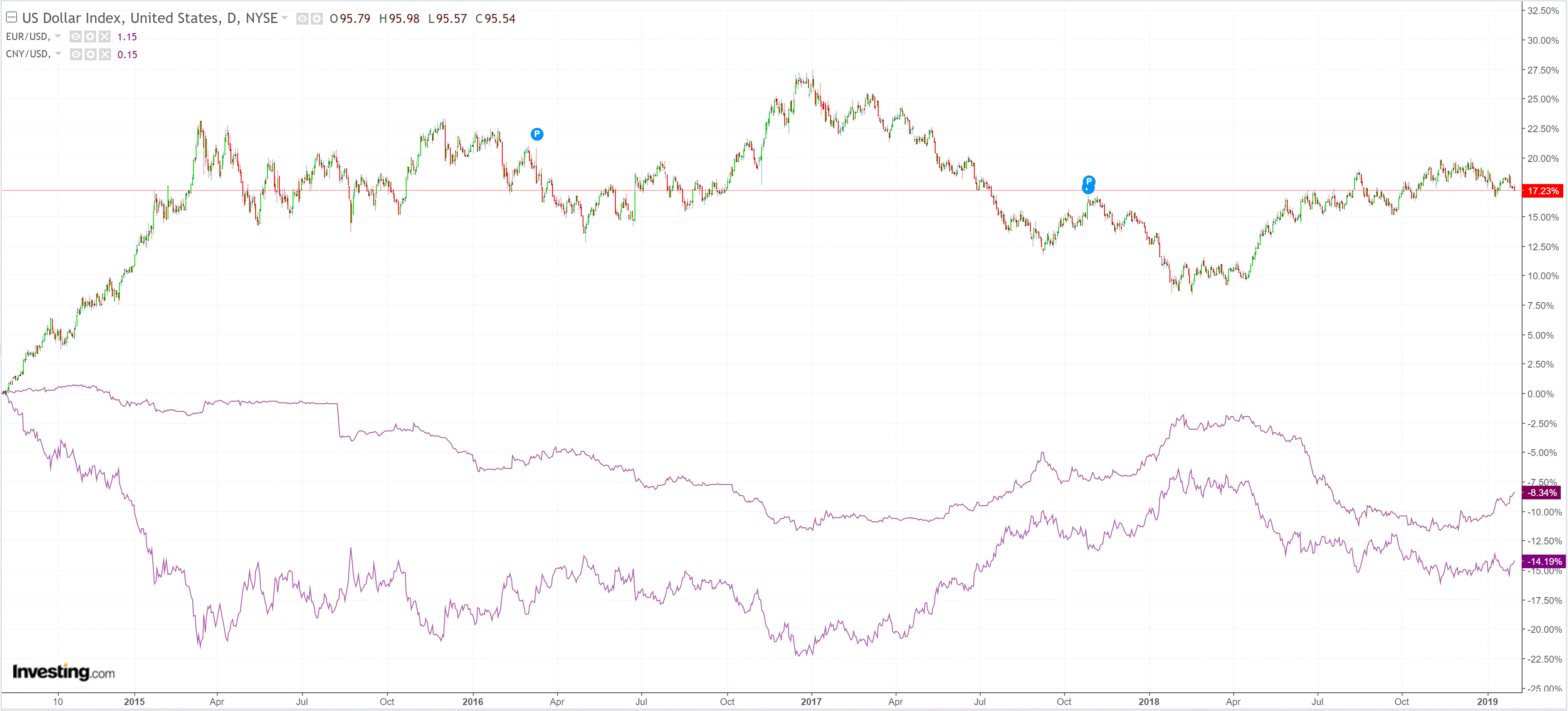Expand the US Dollar Index title dropdown arrow
Viewport: 1568px width, 711px height.
coord(284,18)
